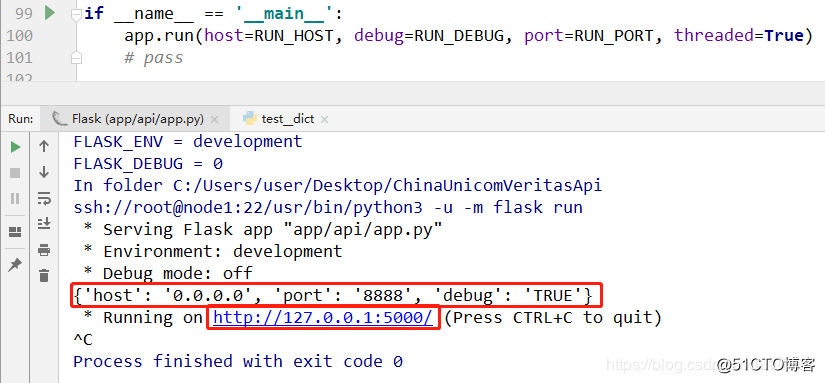825x383 pixels.
Task: Click the 'In folder C:/Users/user/Desktop' line
Action: coord(337,185)
